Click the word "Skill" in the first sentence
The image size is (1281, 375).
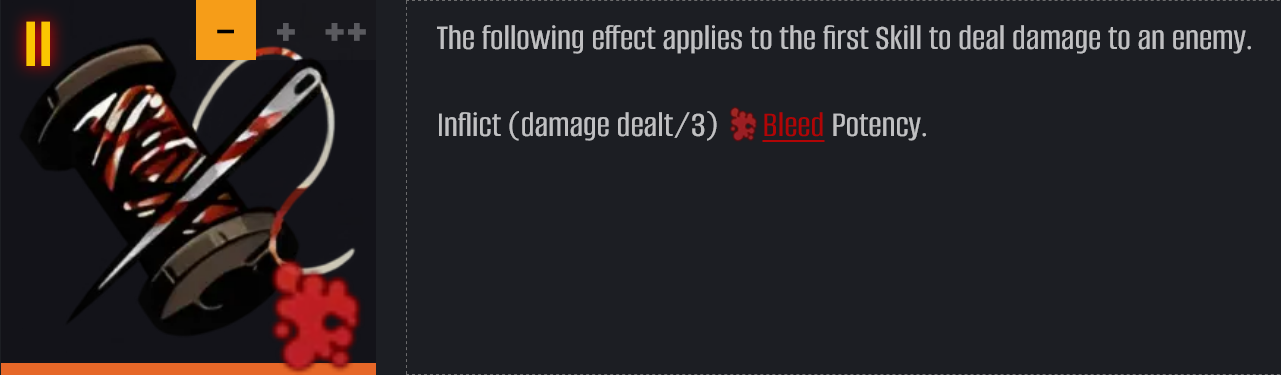(x=897, y=40)
